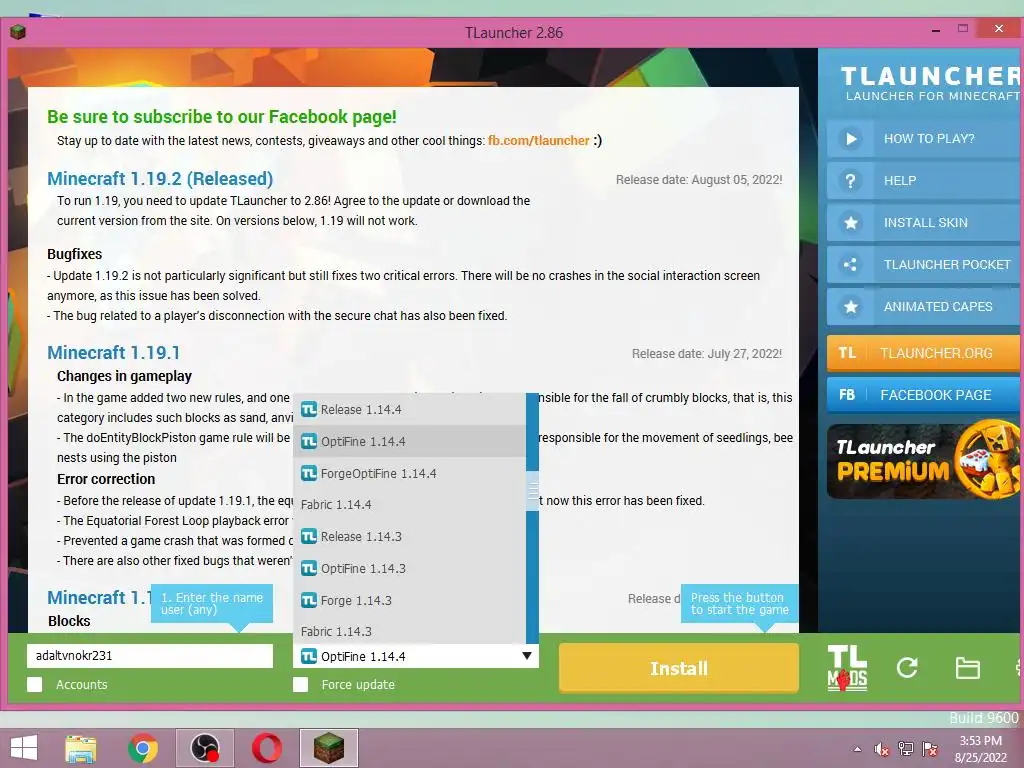Click the refresh arrow icon
This screenshot has width=1024, height=768.
[x=907, y=667]
